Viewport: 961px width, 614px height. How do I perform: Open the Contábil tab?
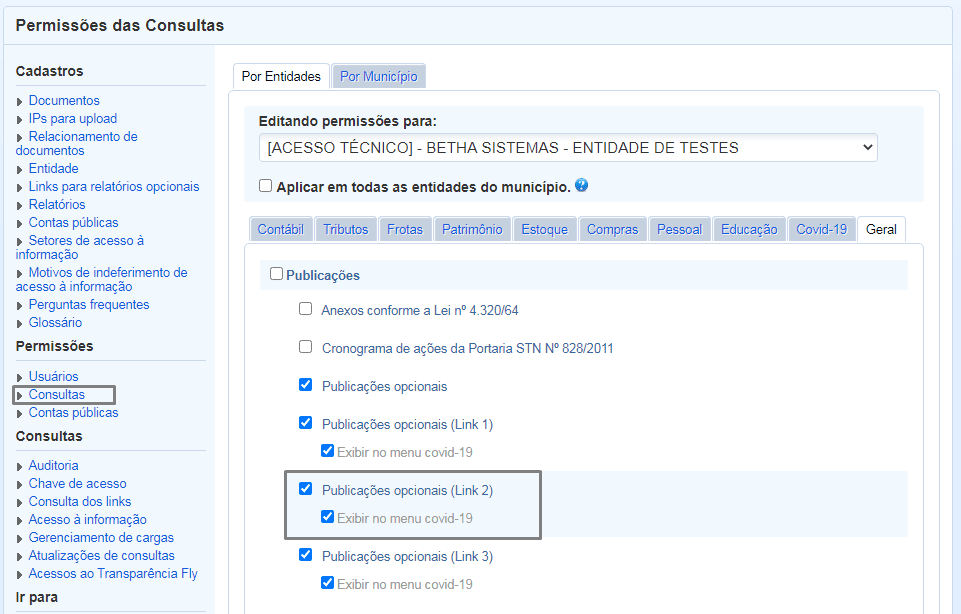(281, 228)
